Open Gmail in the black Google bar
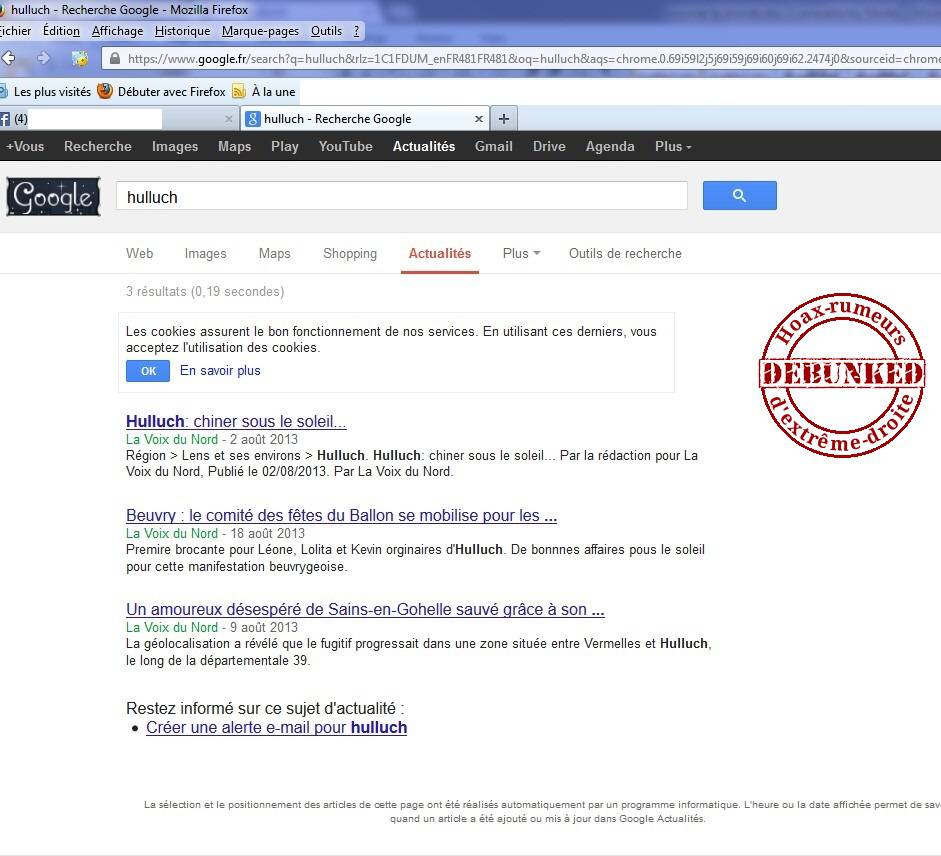Viewport: 941px width, 856px height. 494,146
